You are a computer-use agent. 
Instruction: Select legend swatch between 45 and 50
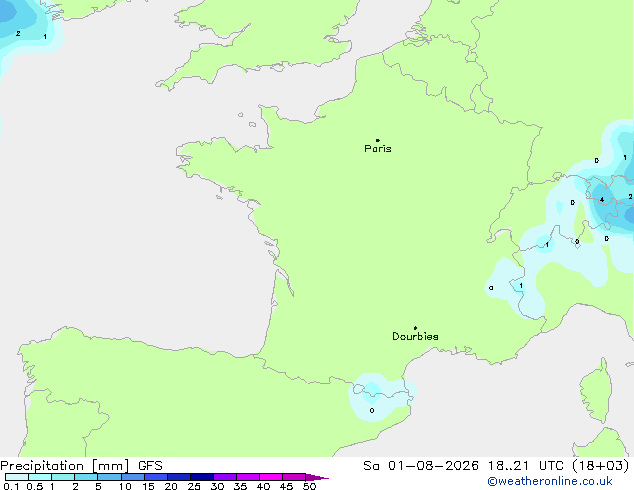(x=294, y=477)
